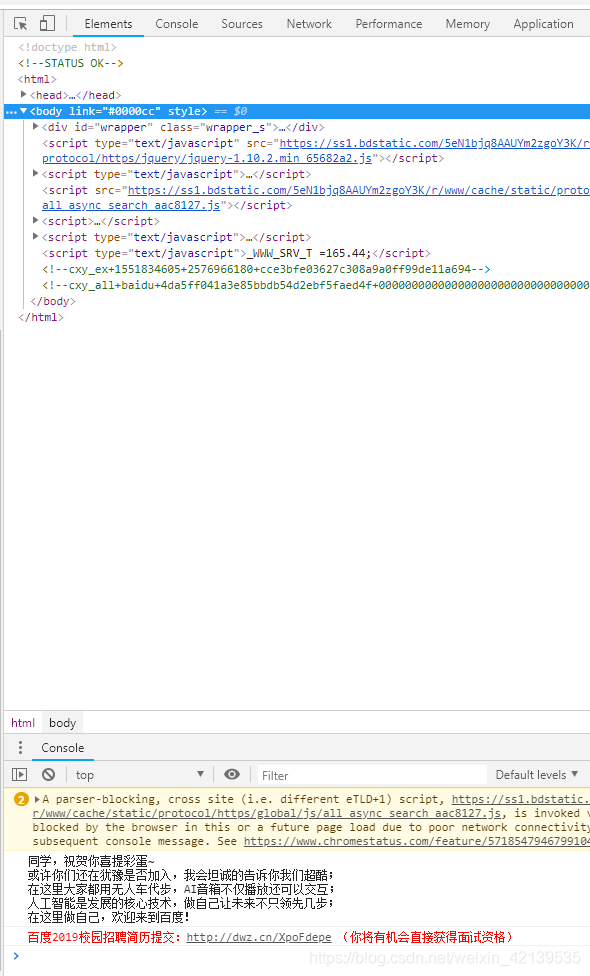This screenshot has width=590, height=976.
Task: Expand the parser-blocking warning message
Action: click(37, 799)
